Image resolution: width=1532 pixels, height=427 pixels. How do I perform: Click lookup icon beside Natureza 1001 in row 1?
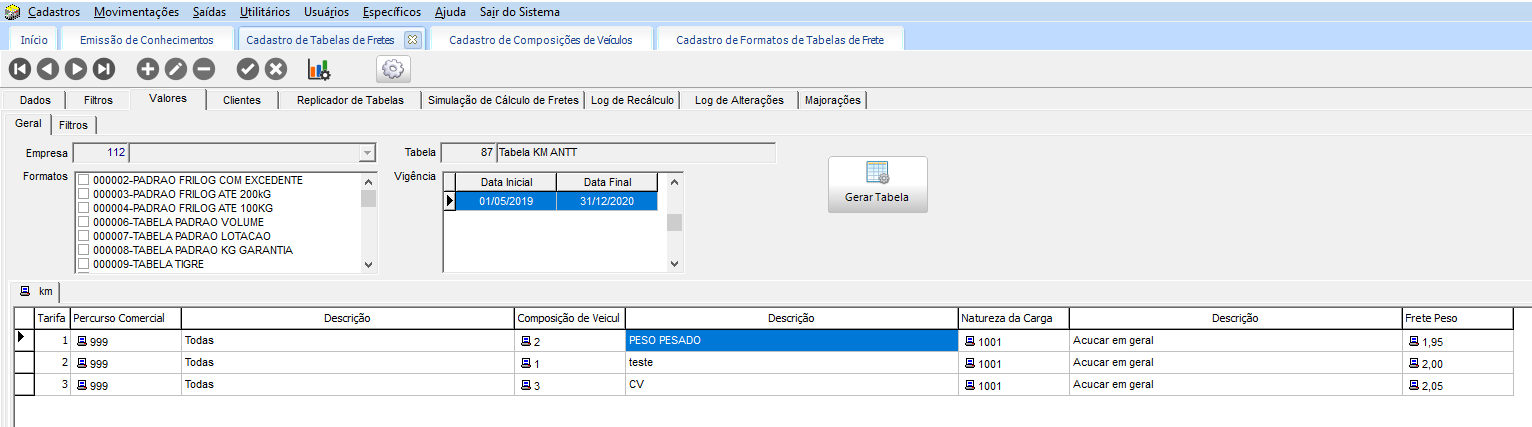click(969, 341)
